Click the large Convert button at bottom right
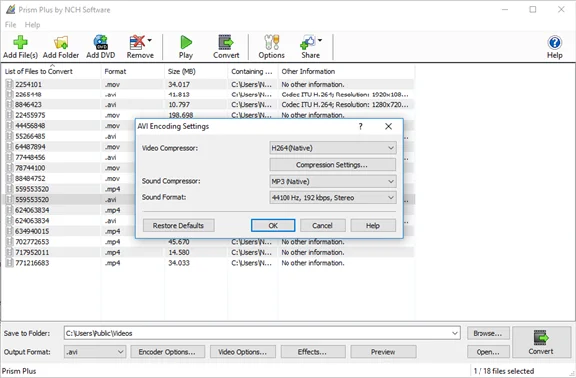576x378 pixels. [x=541, y=342]
